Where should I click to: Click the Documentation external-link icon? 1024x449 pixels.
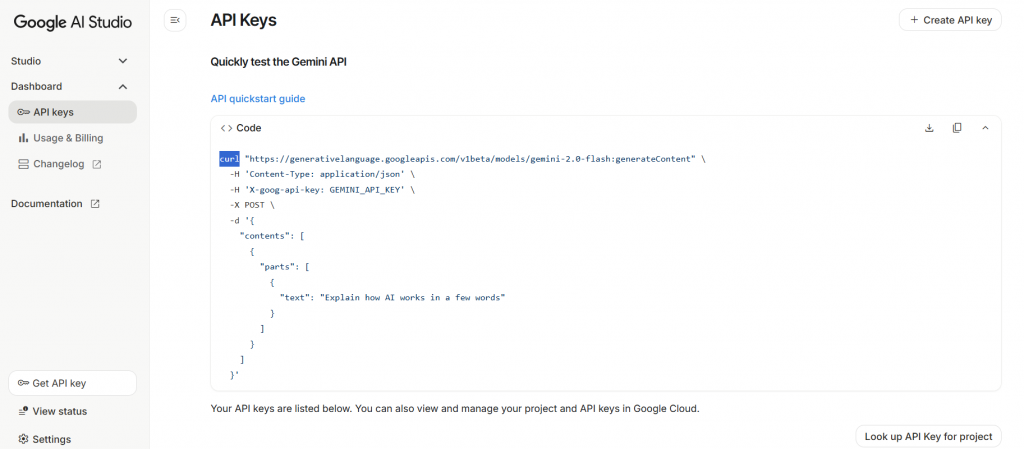95,204
